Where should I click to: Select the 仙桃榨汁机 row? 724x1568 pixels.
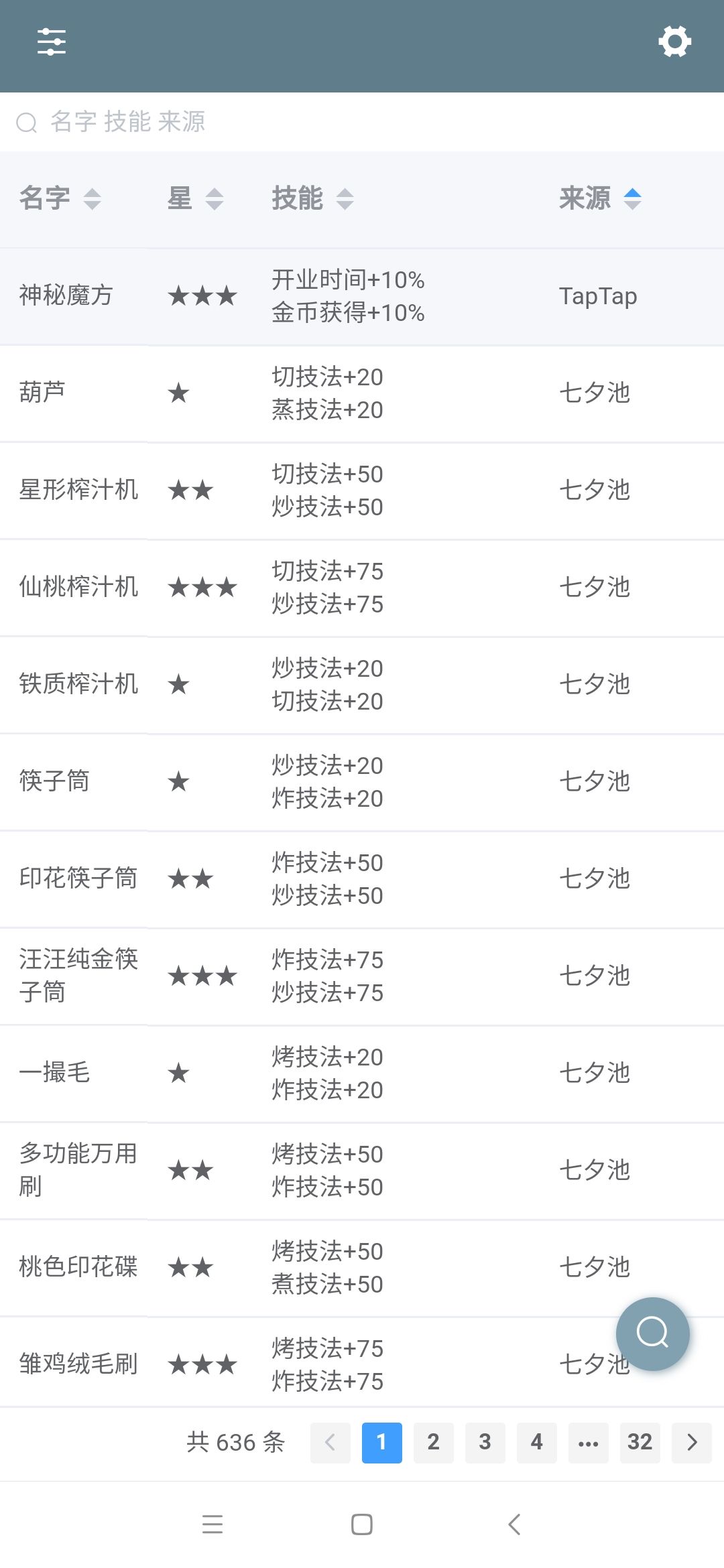point(362,588)
